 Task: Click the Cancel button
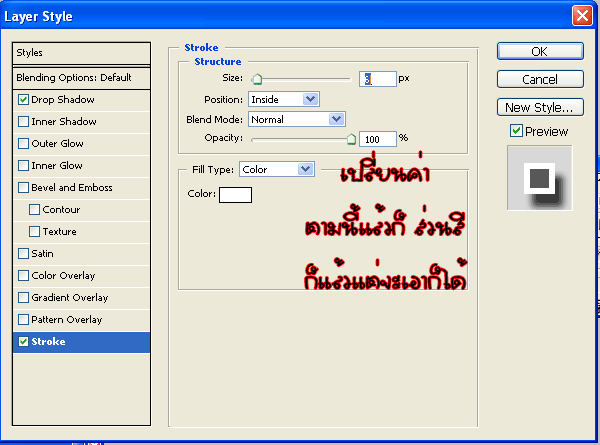pos(540,79)
